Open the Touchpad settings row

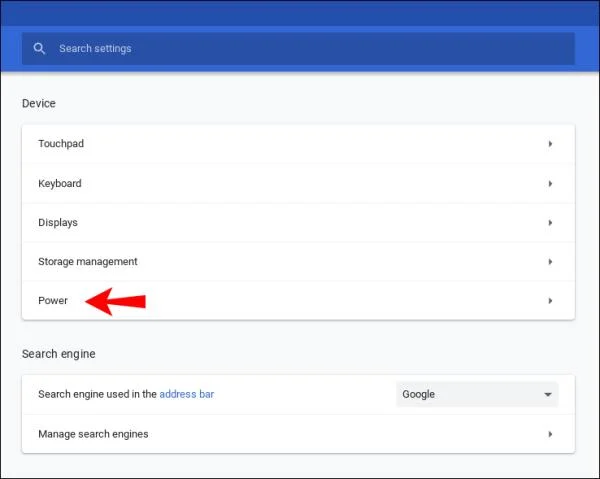[298, 144]
